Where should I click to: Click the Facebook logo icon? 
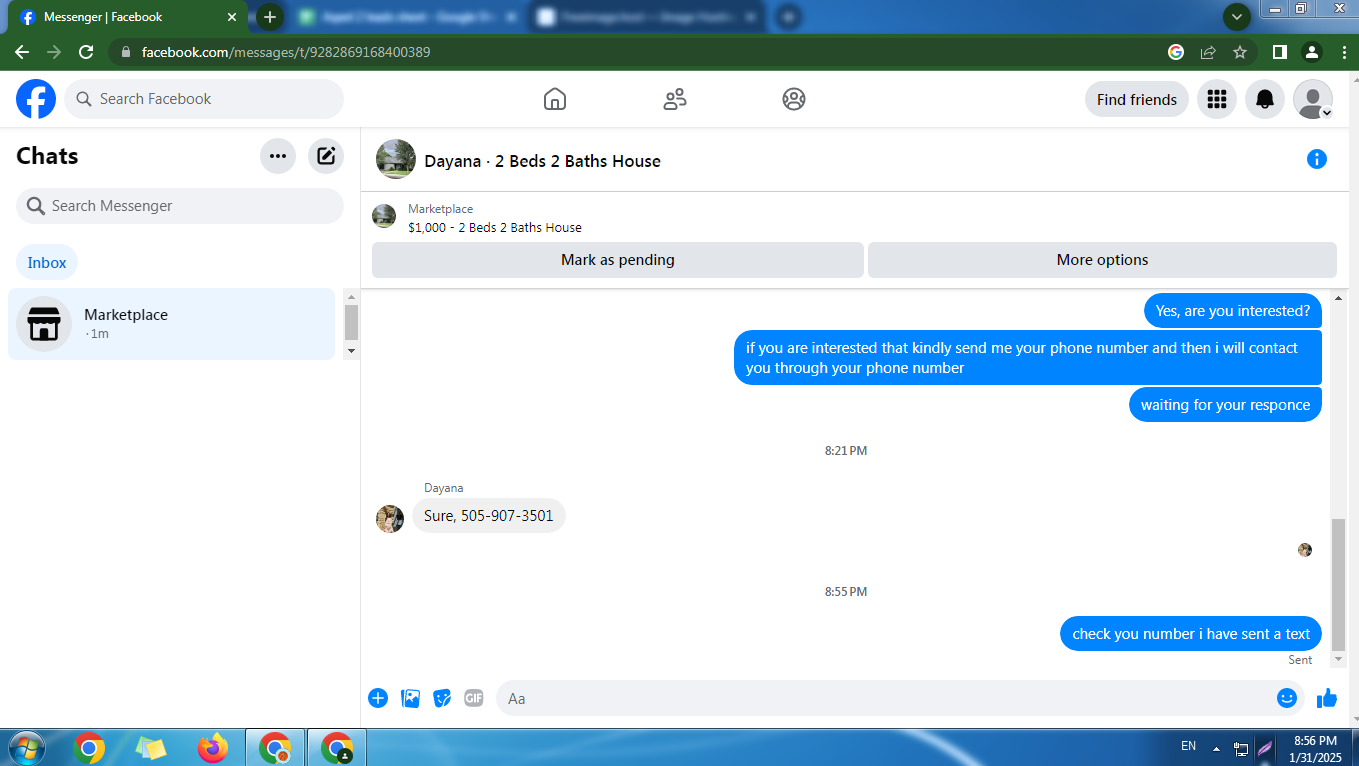(36, 99)
